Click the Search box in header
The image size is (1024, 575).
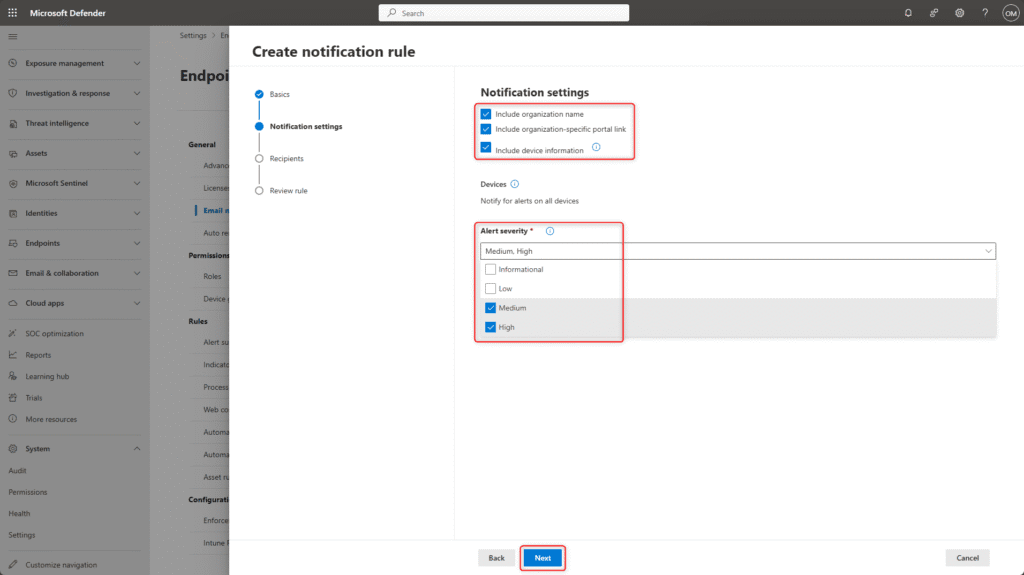(504, 13)
